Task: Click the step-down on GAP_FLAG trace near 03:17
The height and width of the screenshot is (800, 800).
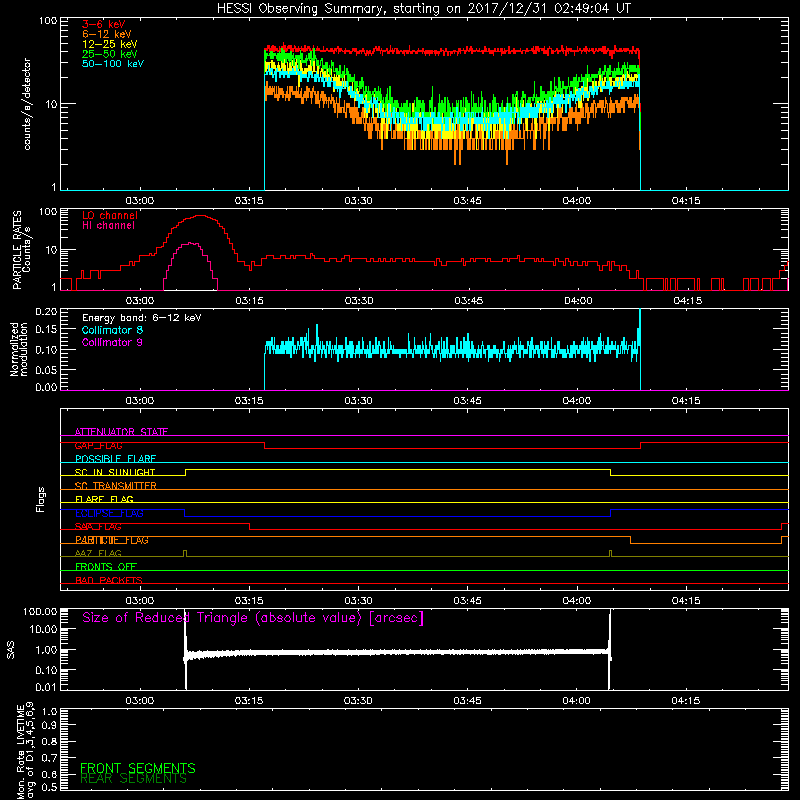Action: 265,445
